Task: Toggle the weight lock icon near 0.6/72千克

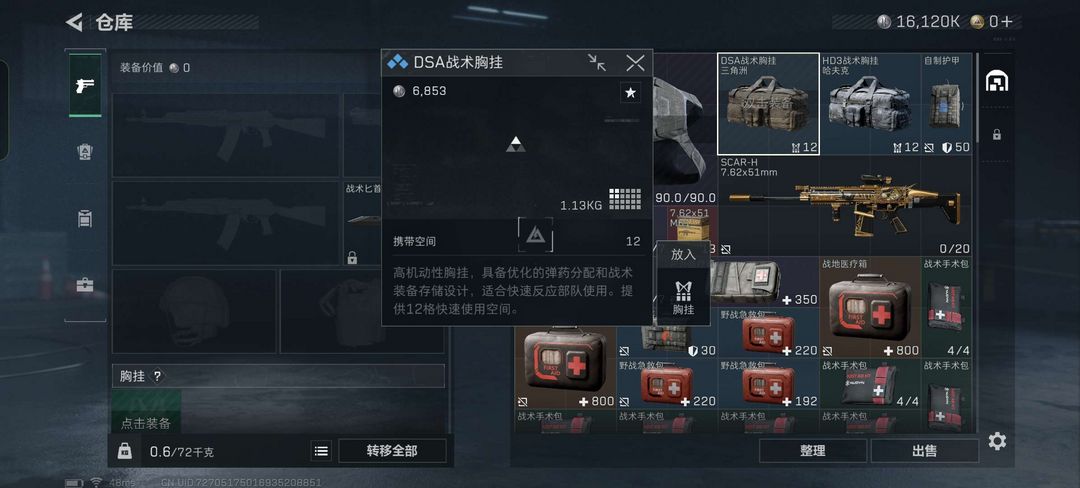Action: pyautogui.click(x=125, y=451)
